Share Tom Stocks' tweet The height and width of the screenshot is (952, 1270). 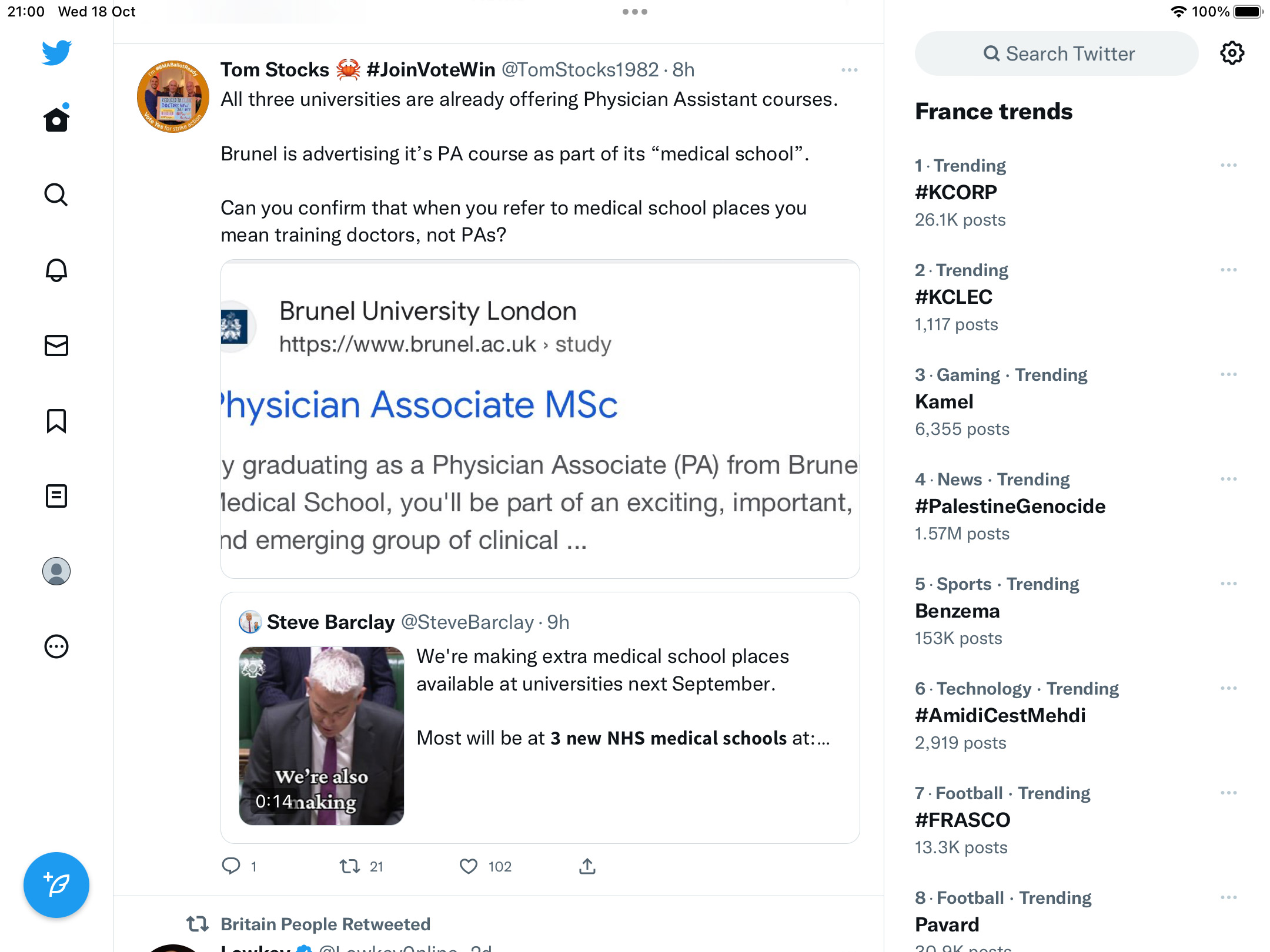(x=587, y=866)
